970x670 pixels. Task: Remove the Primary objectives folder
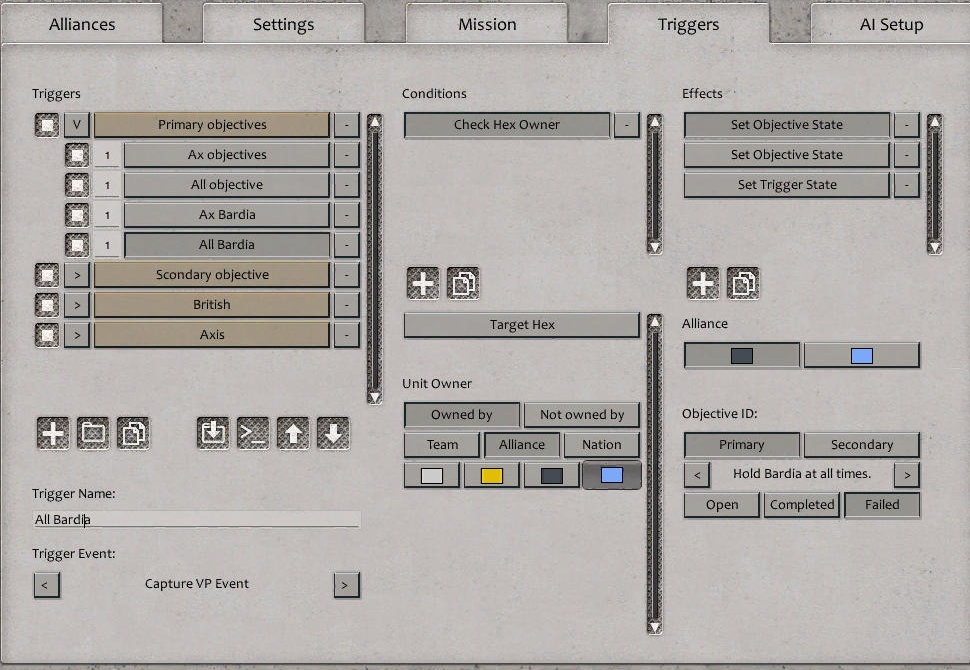(346, 124)
